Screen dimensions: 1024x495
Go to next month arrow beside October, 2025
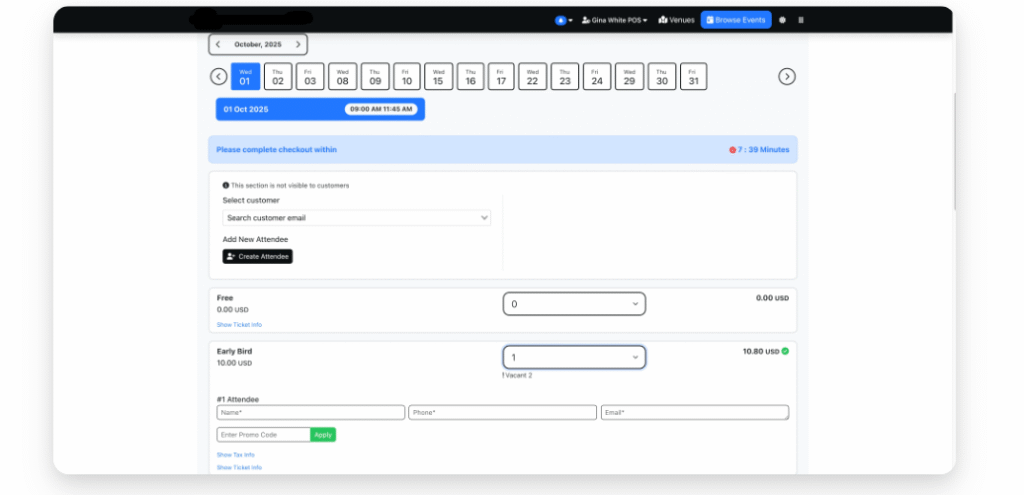tap(298, 45)
